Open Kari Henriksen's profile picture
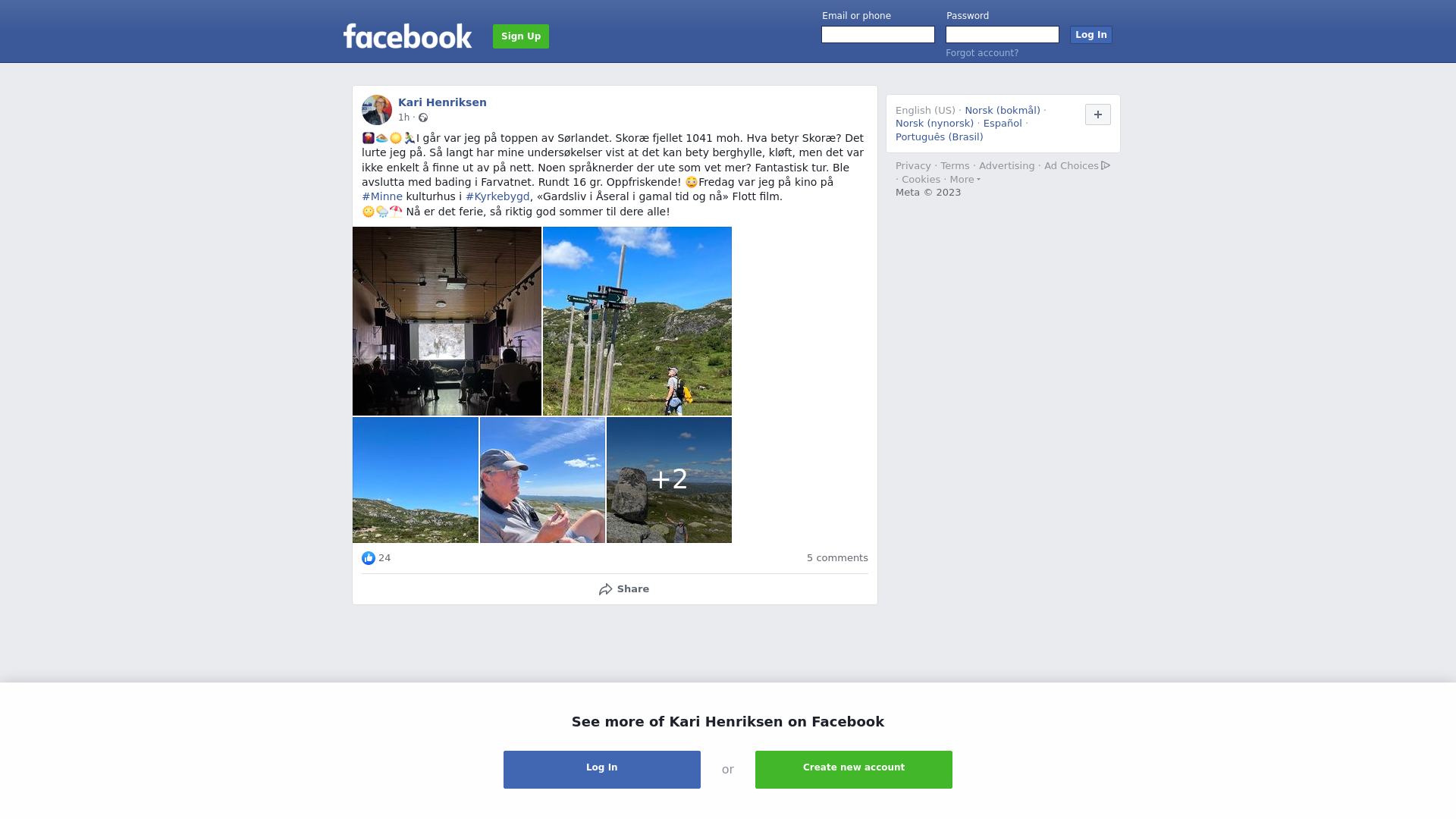 pos(377,110)
